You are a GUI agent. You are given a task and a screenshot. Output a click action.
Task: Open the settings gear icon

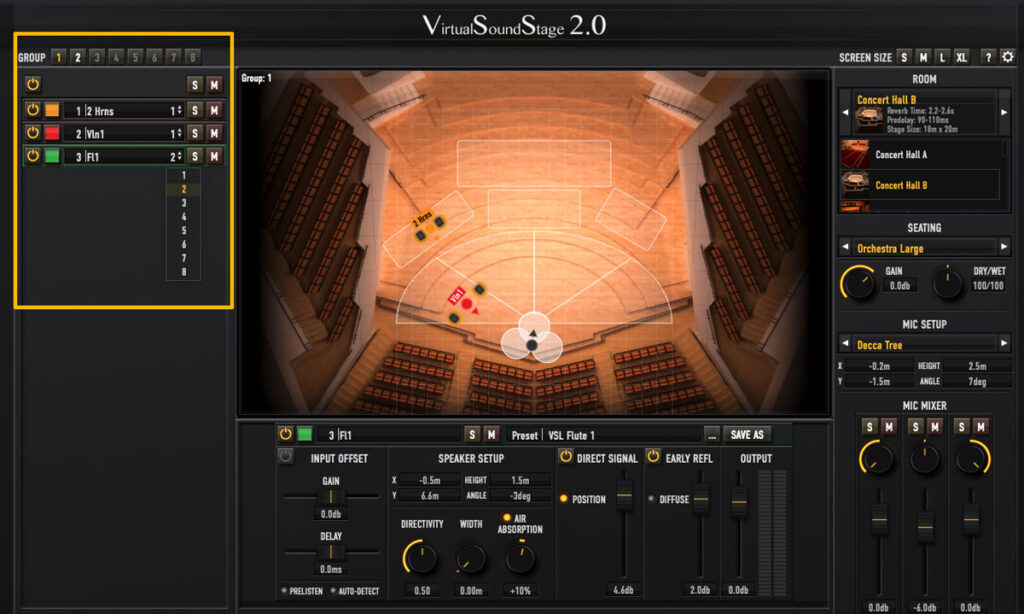pos(1008,57)
